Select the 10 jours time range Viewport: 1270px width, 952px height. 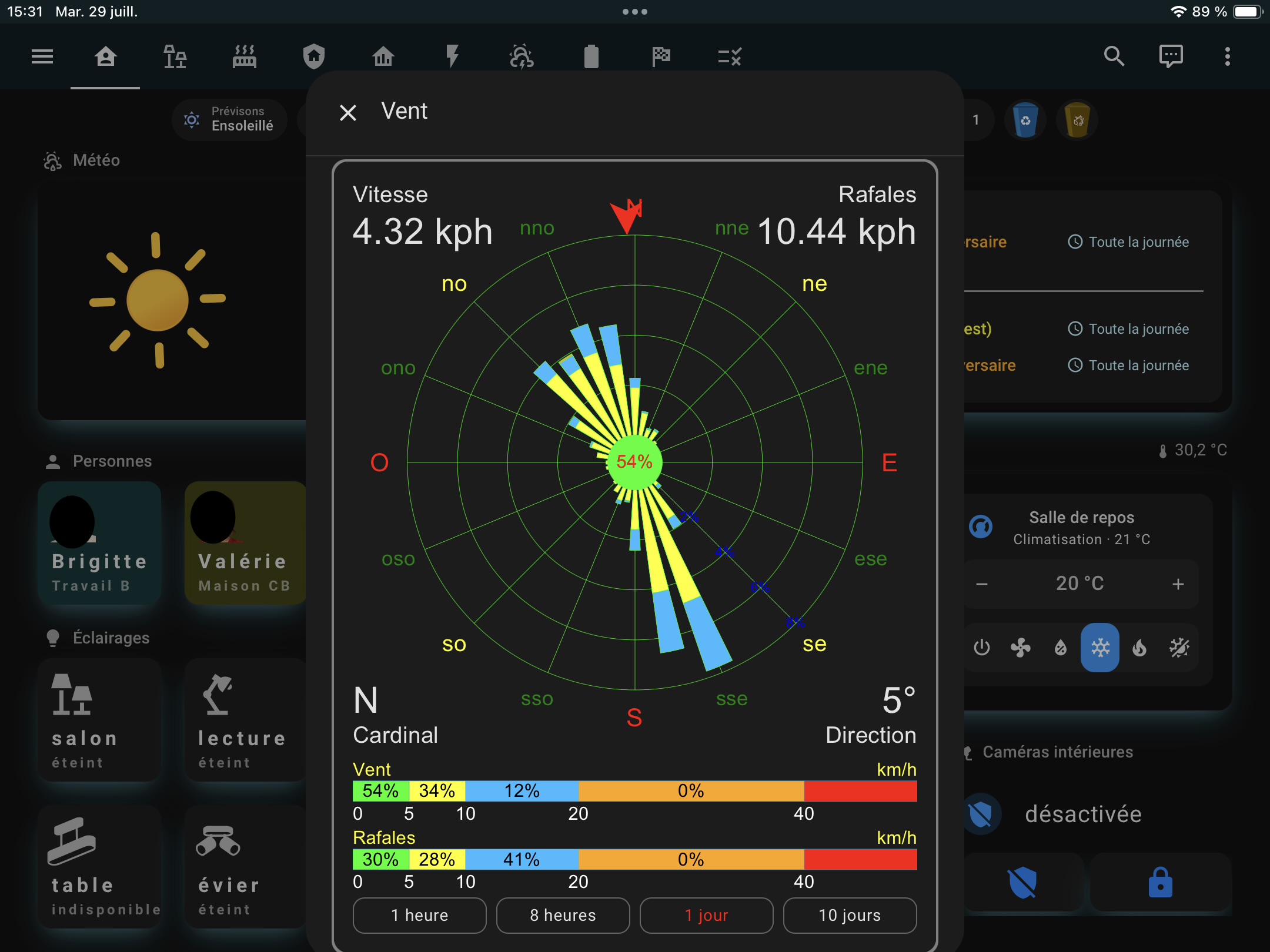tap(850, 915)
